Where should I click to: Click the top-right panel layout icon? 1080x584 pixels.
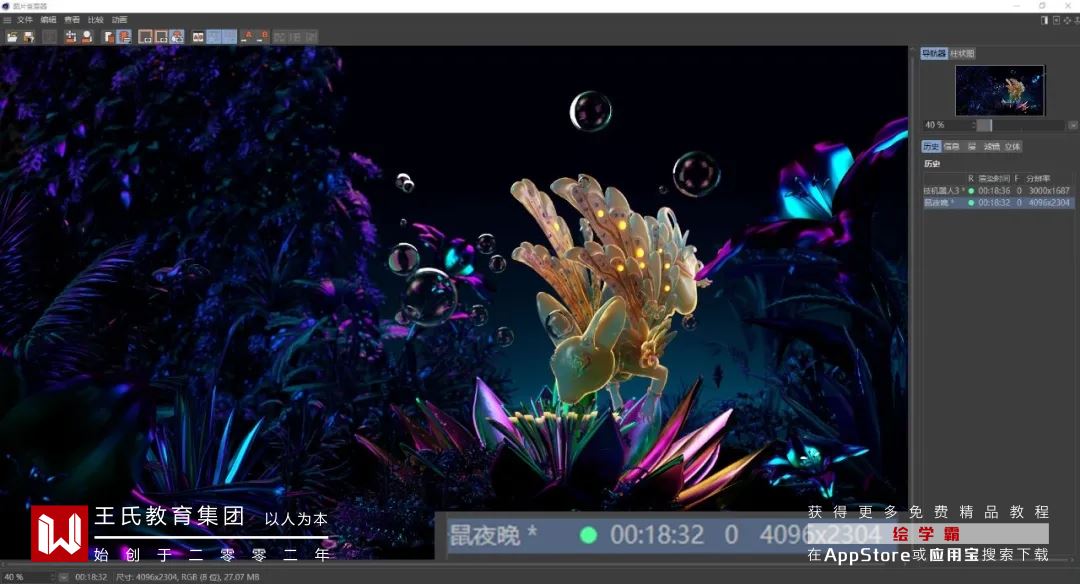click(x=1044, y=20)
